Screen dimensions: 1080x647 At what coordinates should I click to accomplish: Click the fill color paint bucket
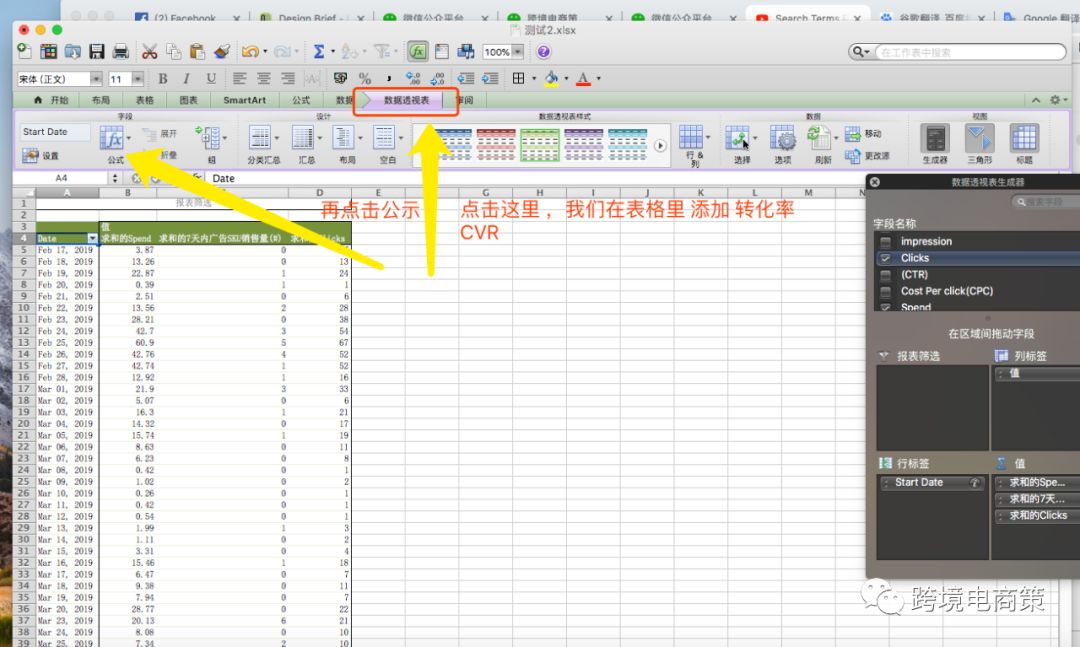(x=551, y=79)
